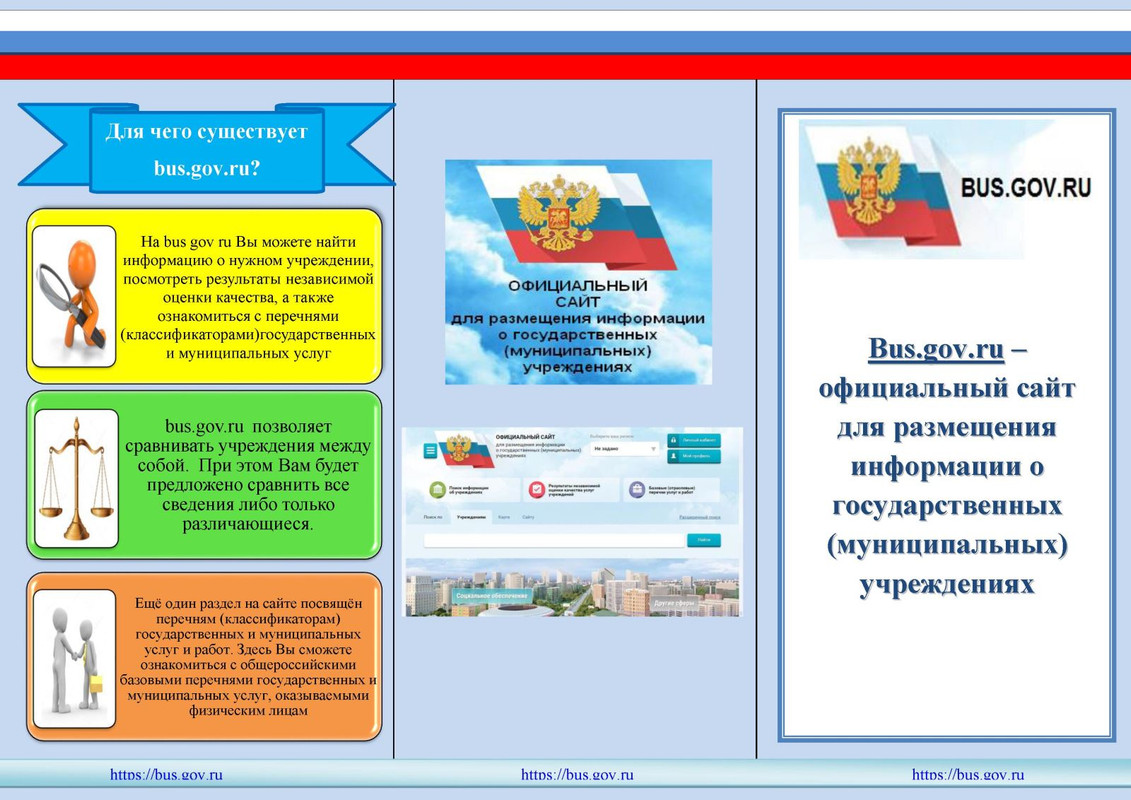The height and width of the screenshot is (800, 1131).
Task: Open the center https://bus.gov.ru footer link
Action: (x=577, y=775)
